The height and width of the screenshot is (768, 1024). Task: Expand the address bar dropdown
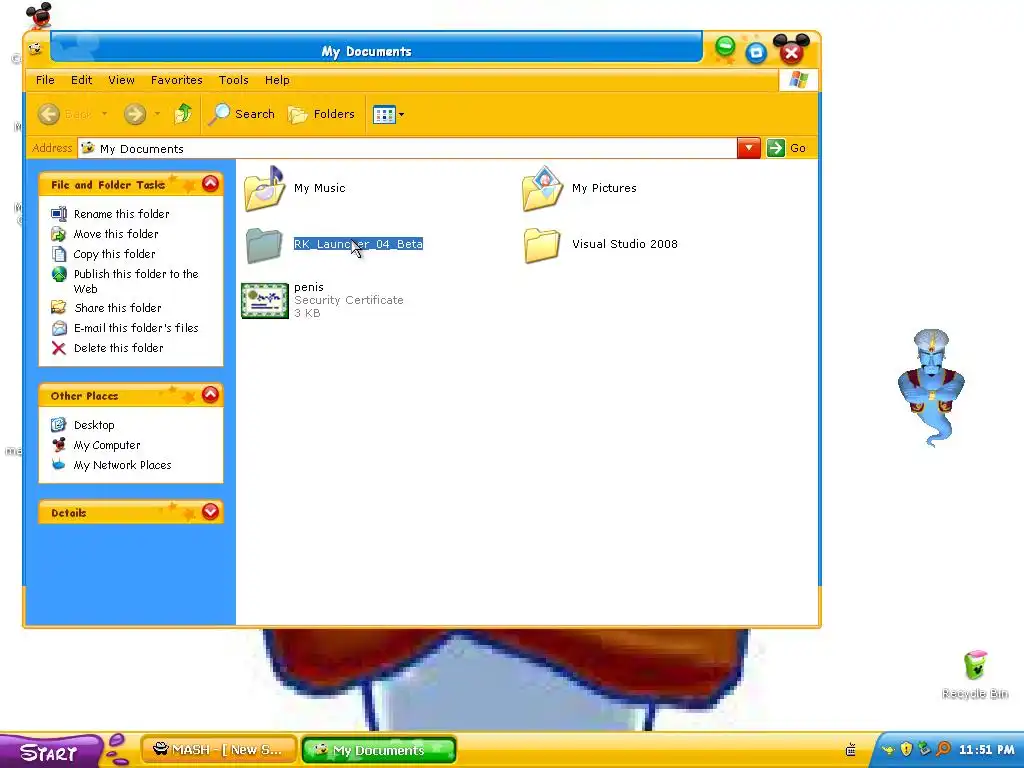748,148
